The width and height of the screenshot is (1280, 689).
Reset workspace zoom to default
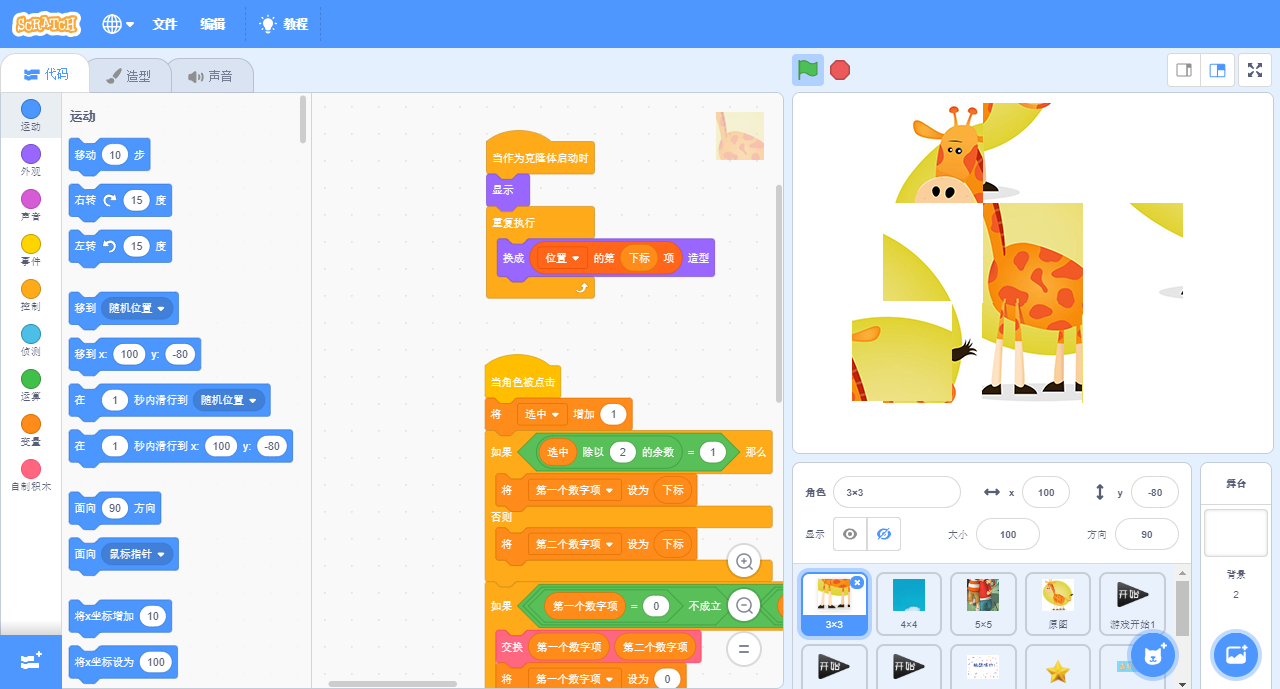point(744,648)
